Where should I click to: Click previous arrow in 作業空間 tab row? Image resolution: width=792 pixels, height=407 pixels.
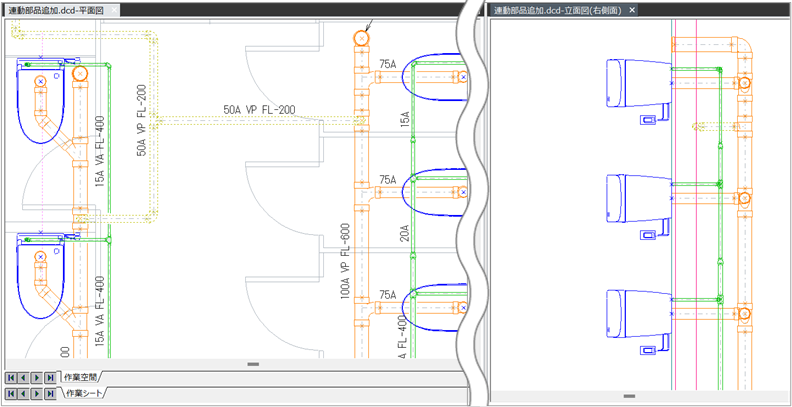click(x=24, y=378)
